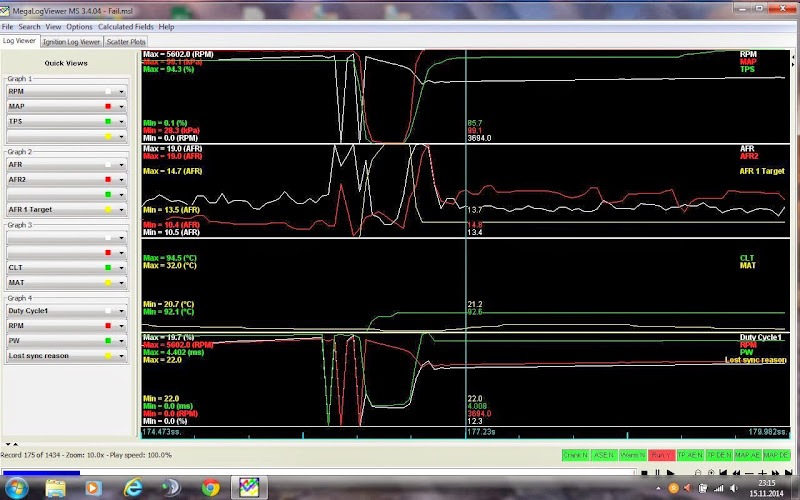Open the AFR 1 Target field dropdown

(66, 210)
